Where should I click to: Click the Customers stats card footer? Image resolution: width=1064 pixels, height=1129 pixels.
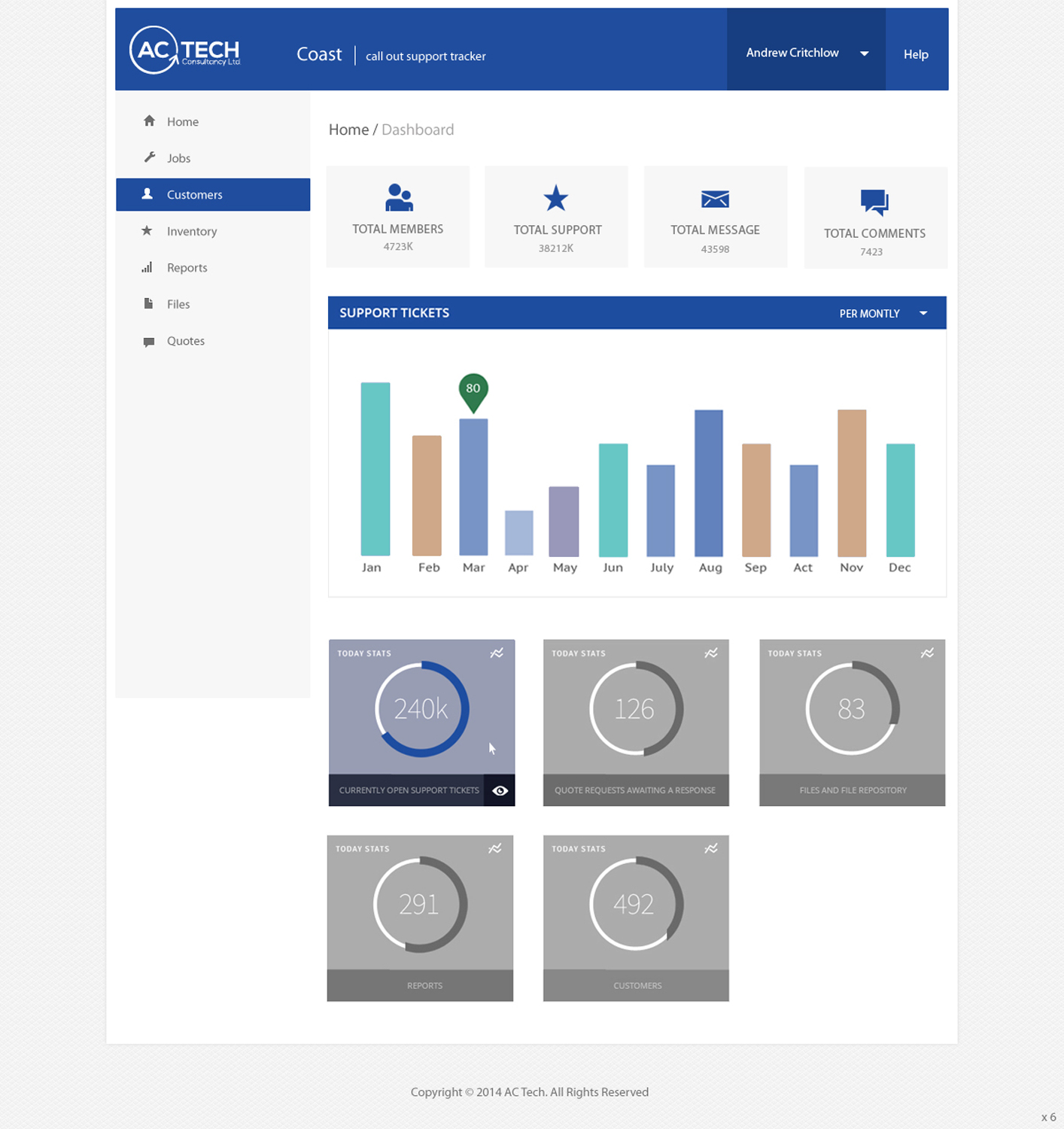pyautogui.click(x=636, y=985)
